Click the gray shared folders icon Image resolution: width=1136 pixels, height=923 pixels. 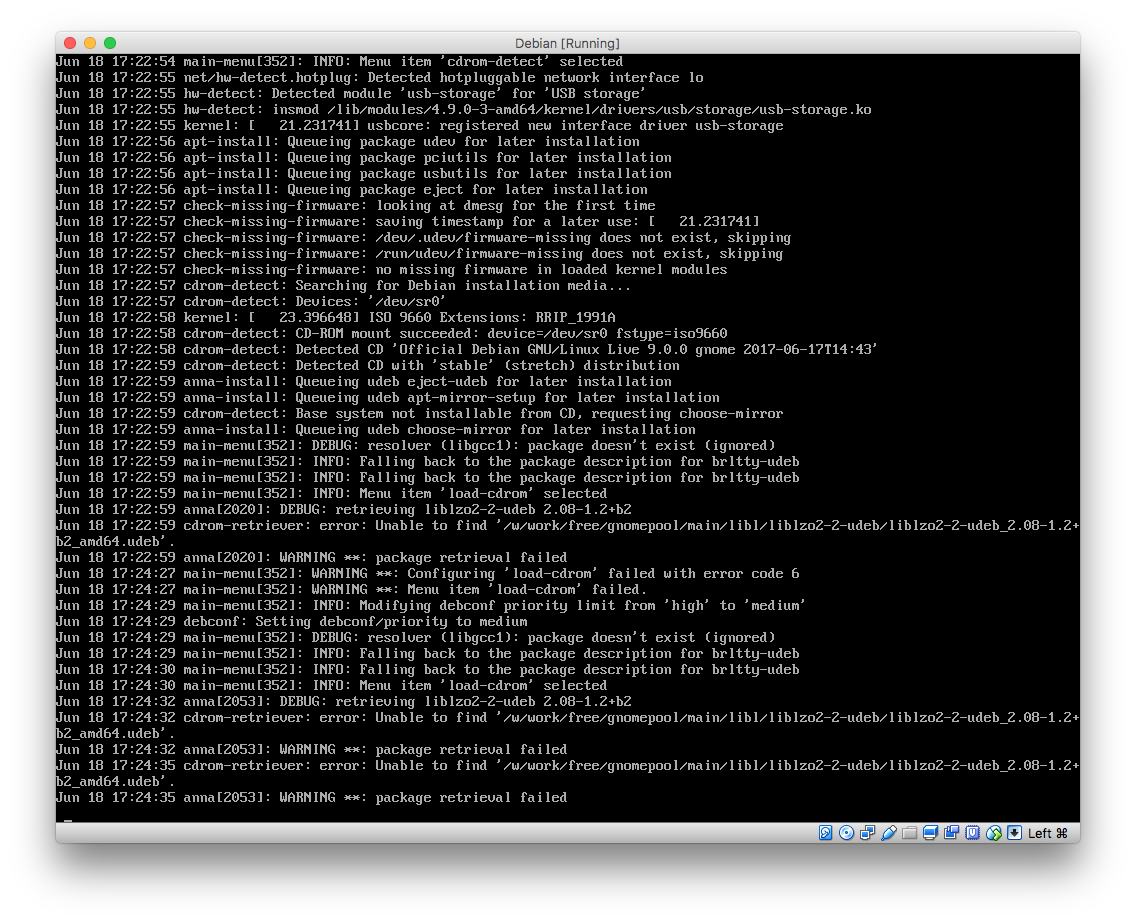tap(909, 833)
